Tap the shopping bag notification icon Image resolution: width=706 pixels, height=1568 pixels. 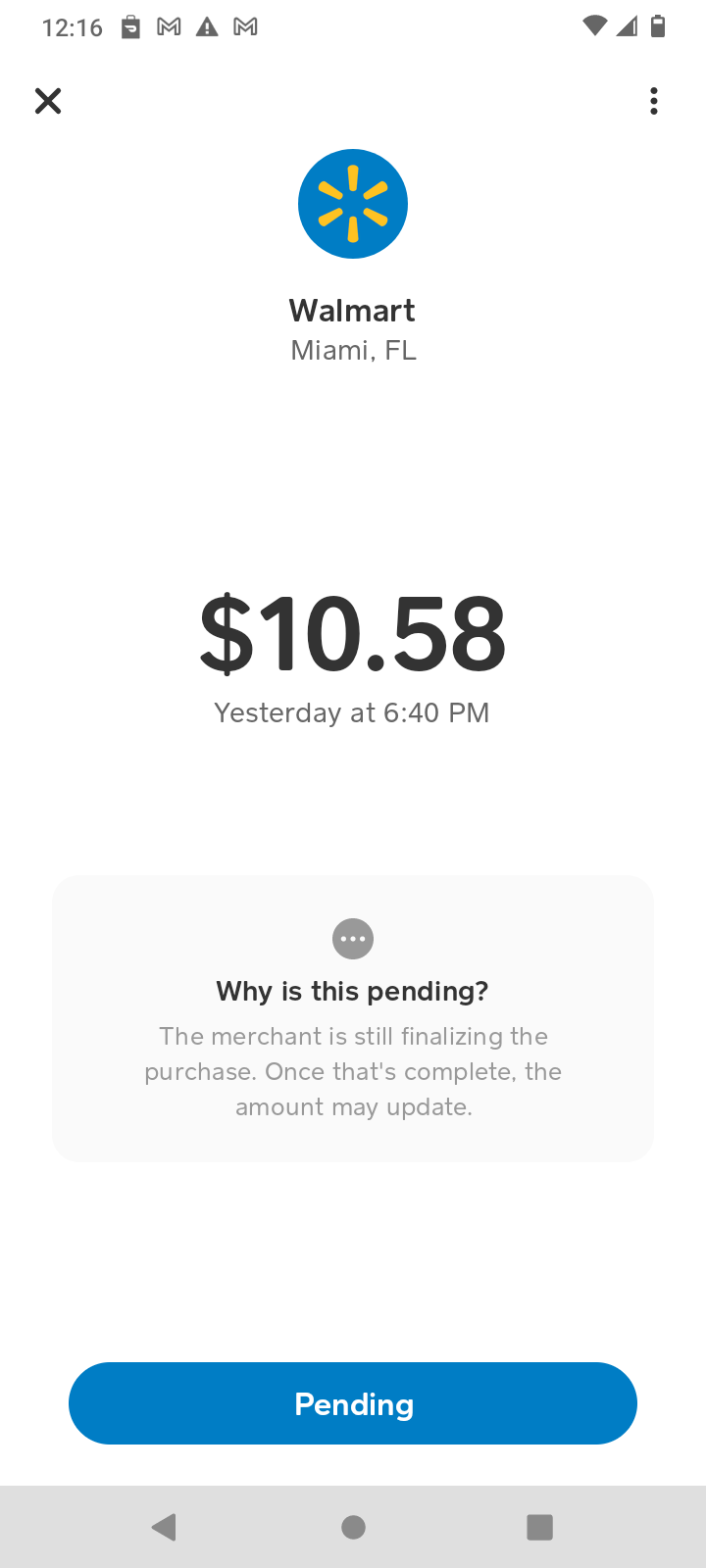point(130,27)
